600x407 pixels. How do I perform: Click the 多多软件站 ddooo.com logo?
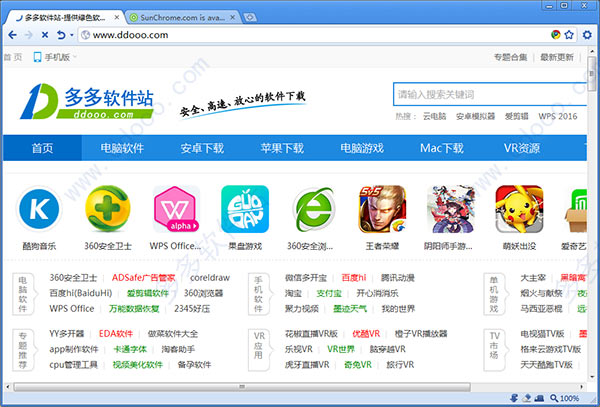tap(87, 101)
